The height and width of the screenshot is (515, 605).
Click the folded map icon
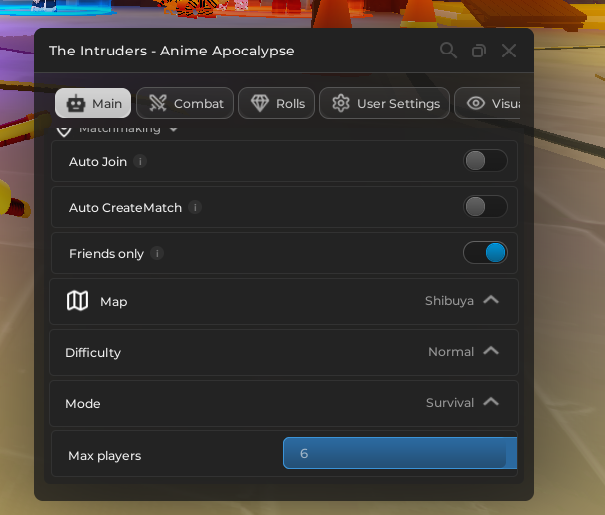(x=78, y=301)
